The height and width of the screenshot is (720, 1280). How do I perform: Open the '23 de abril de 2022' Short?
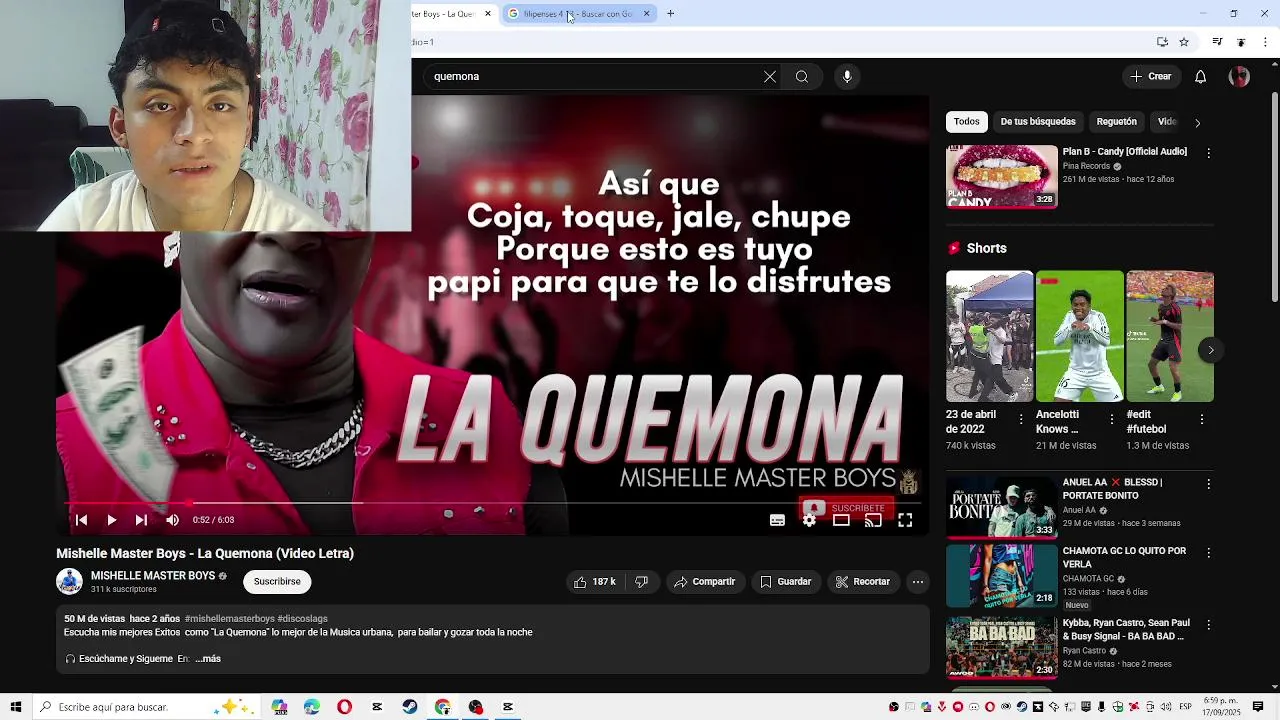(990, 336)
